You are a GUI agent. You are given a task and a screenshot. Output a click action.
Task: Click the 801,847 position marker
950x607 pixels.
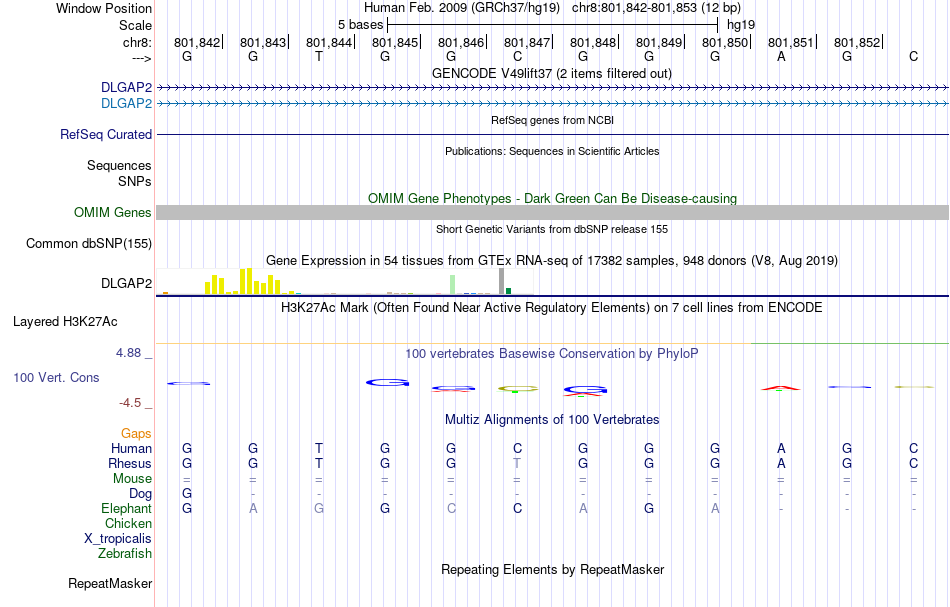click(x=528, y=42)
